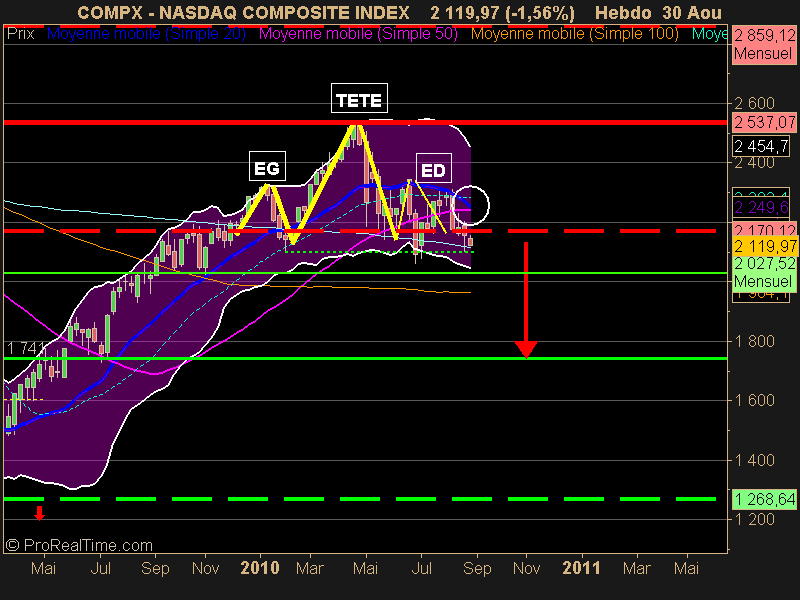
Task: Click Moyenne mobile (Simple 50) legend
Action: [x=358, y=34]
